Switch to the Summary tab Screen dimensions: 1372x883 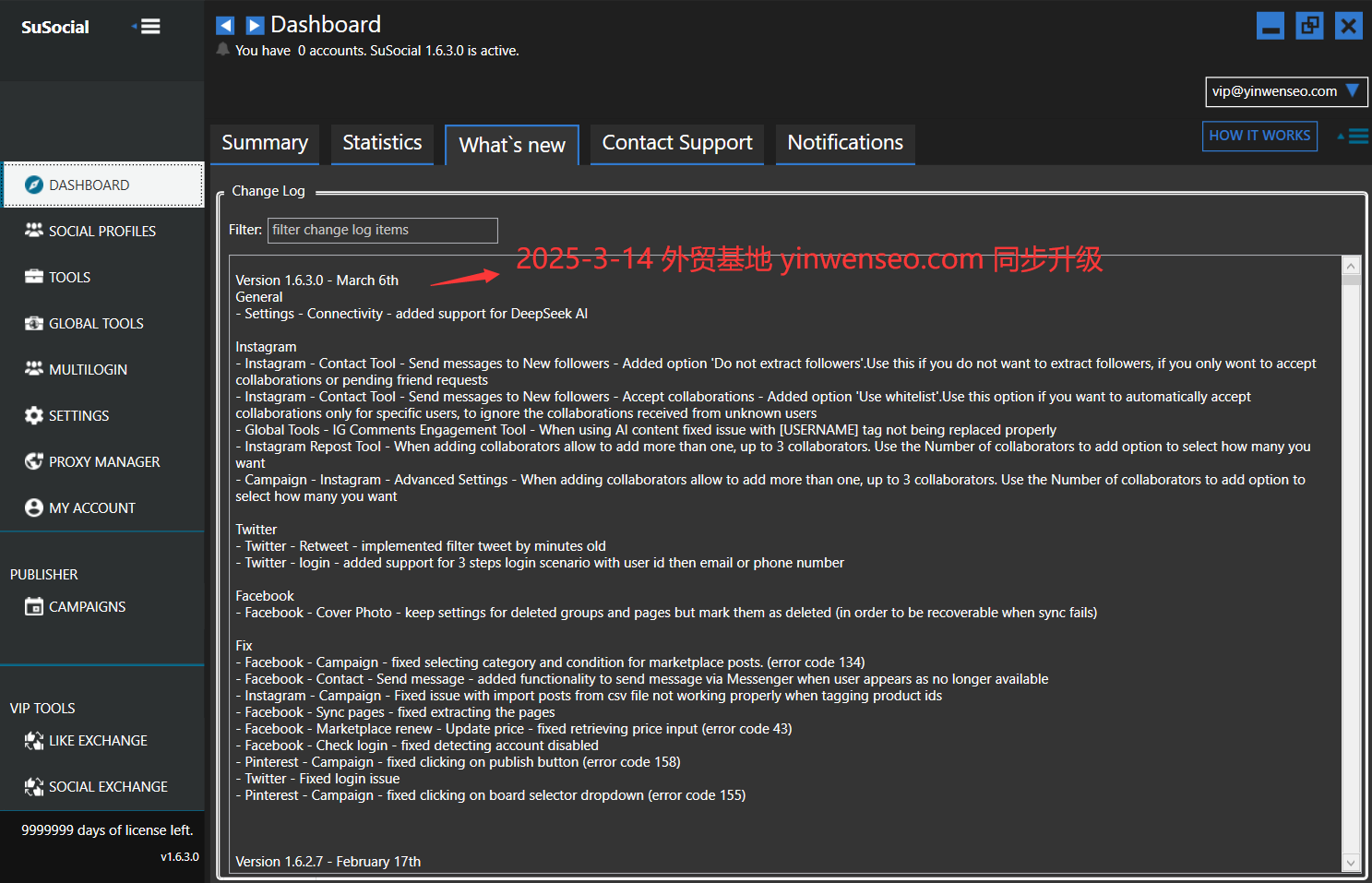265,144
